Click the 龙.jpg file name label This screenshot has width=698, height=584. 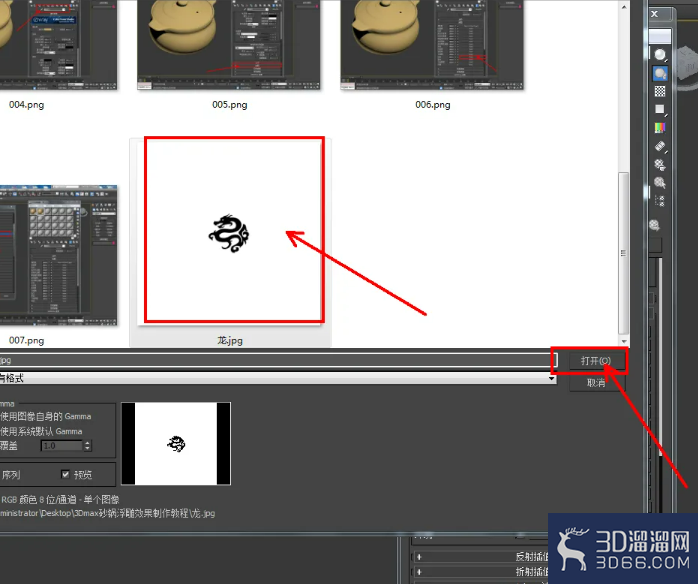tap(230, 341)
